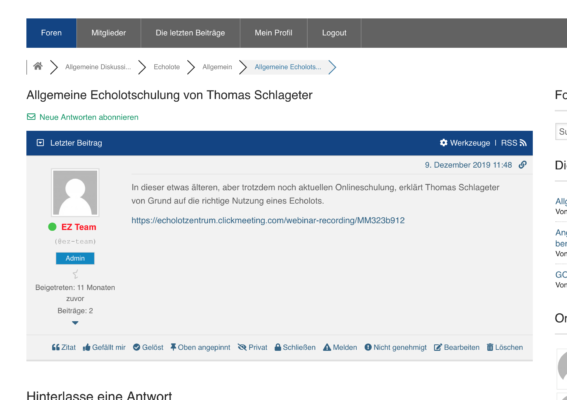Click the Hinterlasse eine Antwort heading
567x400 pixels.
(99, 395)
